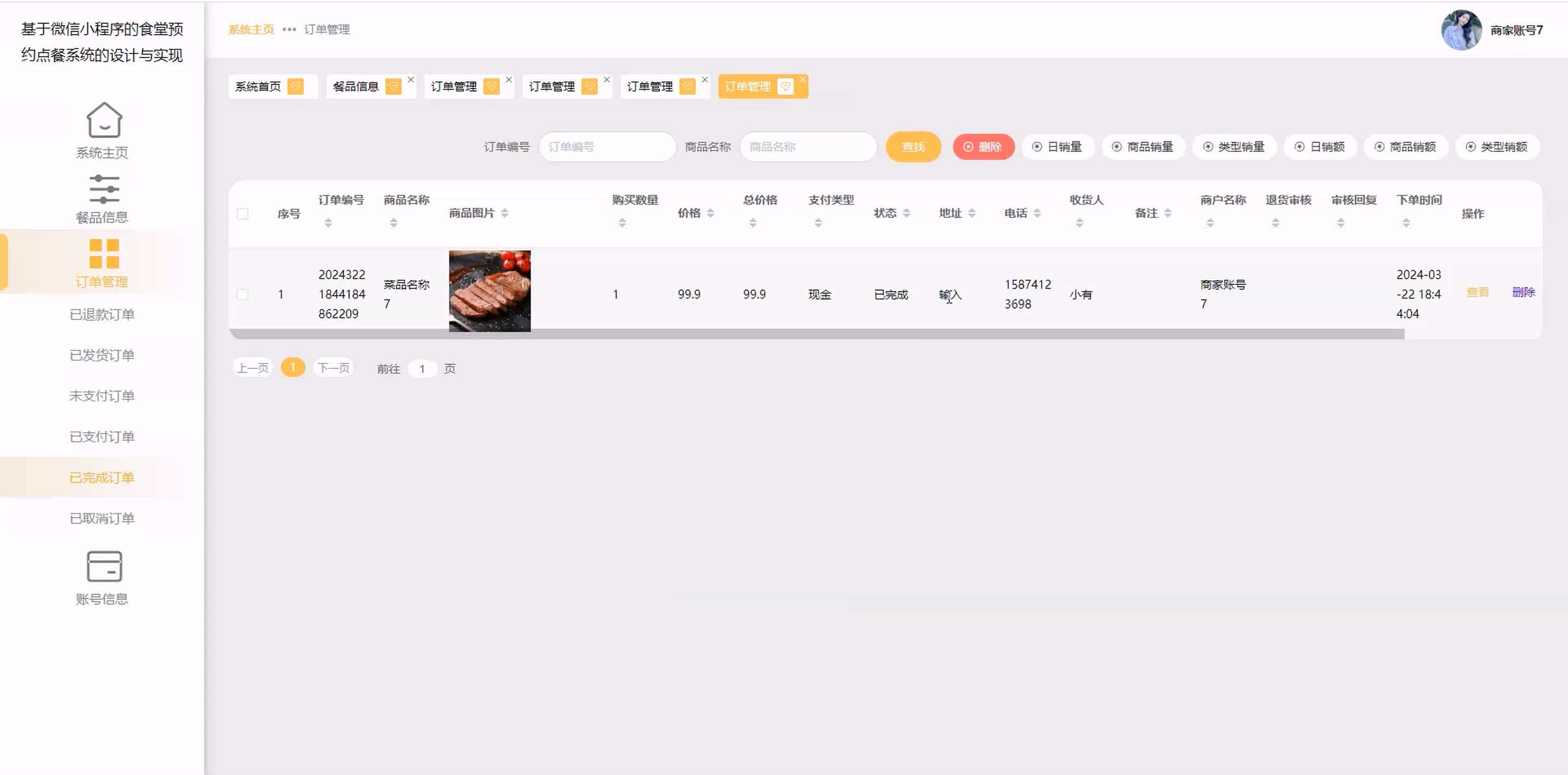Open 已支付订单 submenu item
Image resolution: width=1568 pixels, height=775 pixels.
102,437
